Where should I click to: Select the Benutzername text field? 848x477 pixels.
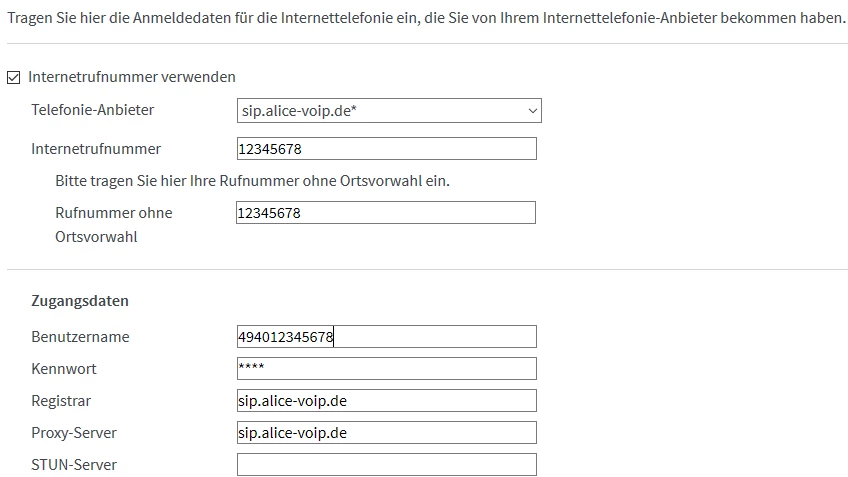tap(386, 337)
